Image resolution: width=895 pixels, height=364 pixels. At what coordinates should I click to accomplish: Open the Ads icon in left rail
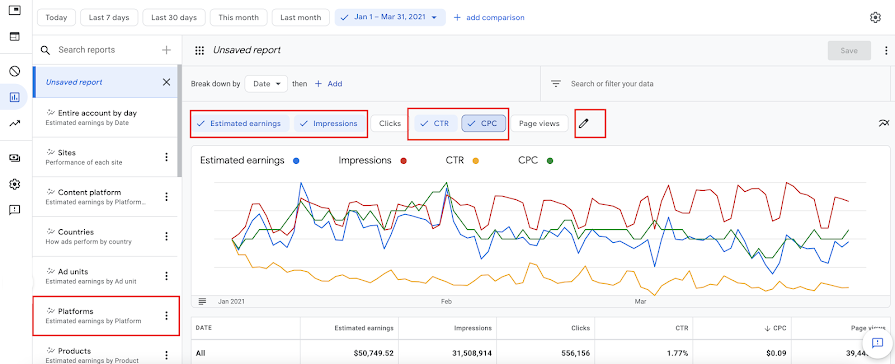point(15,10)
